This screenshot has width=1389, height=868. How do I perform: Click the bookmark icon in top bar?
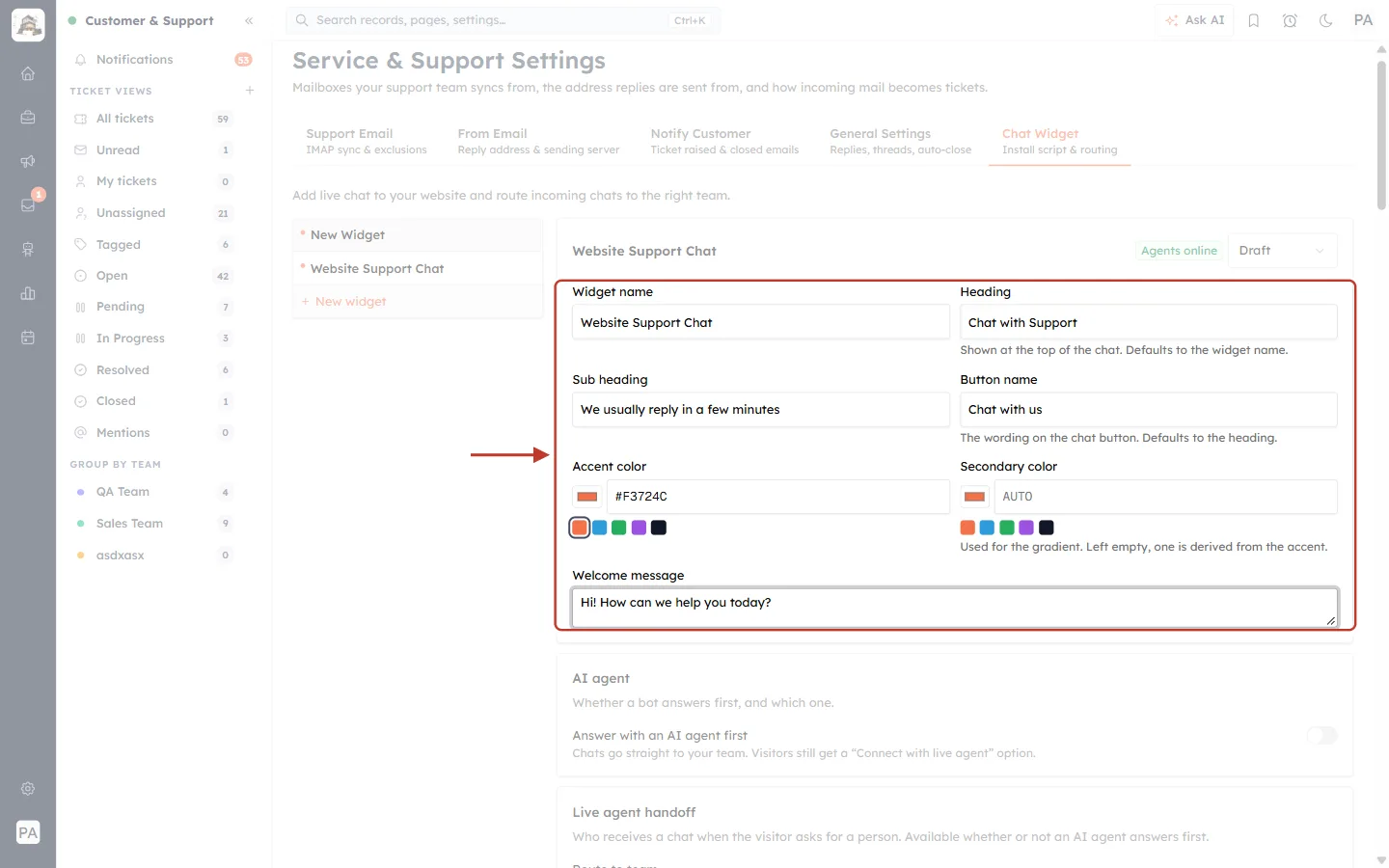(1254, 20)
